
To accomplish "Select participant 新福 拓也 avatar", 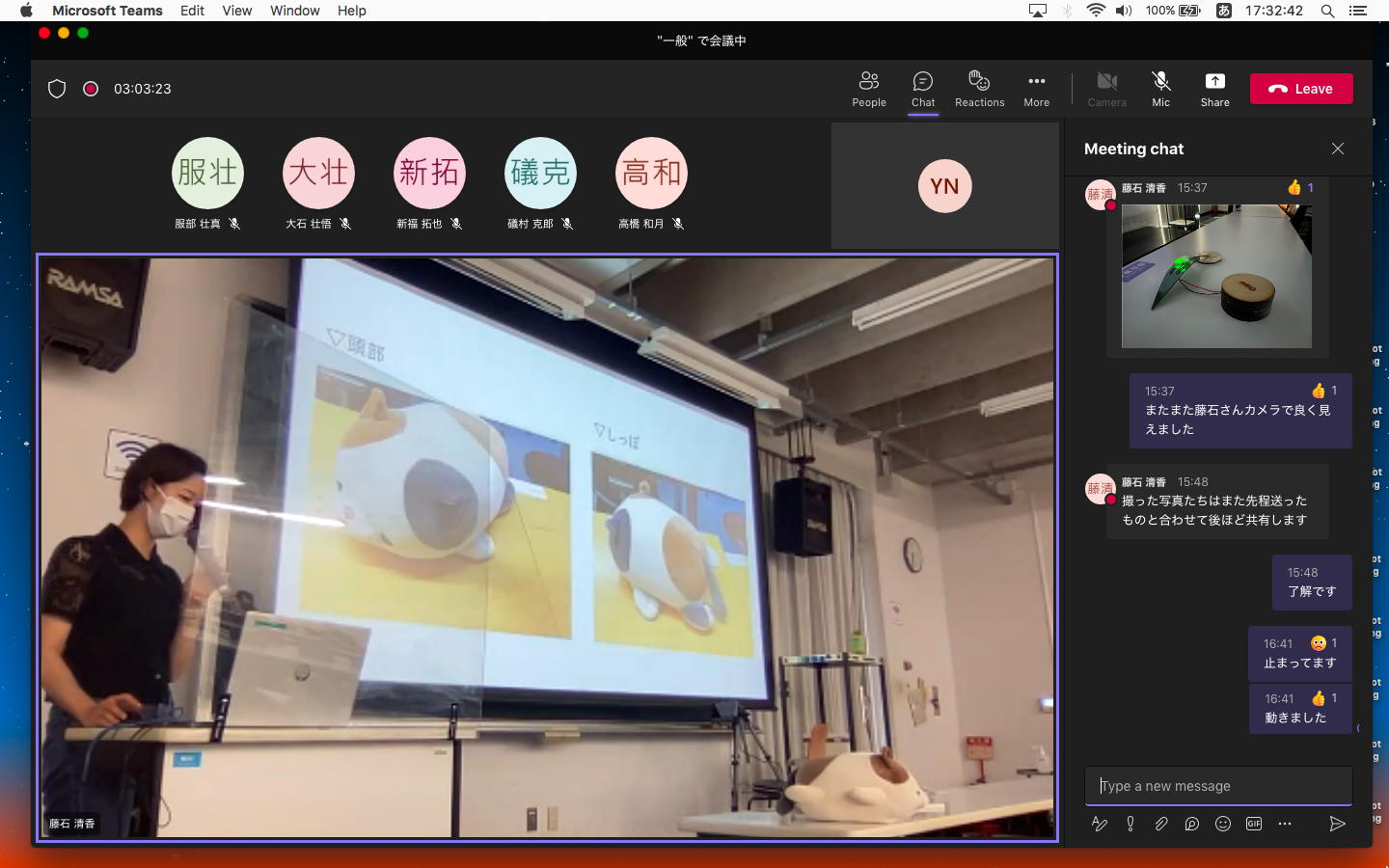I will [x=429, y=173].
